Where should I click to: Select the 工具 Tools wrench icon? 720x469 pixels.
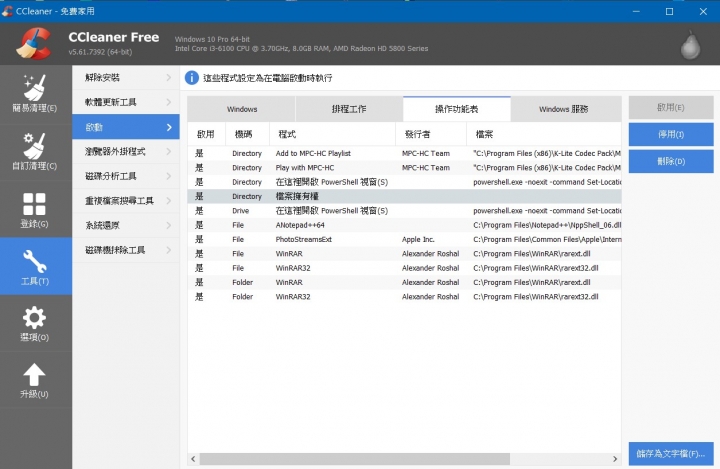[34, 261]
